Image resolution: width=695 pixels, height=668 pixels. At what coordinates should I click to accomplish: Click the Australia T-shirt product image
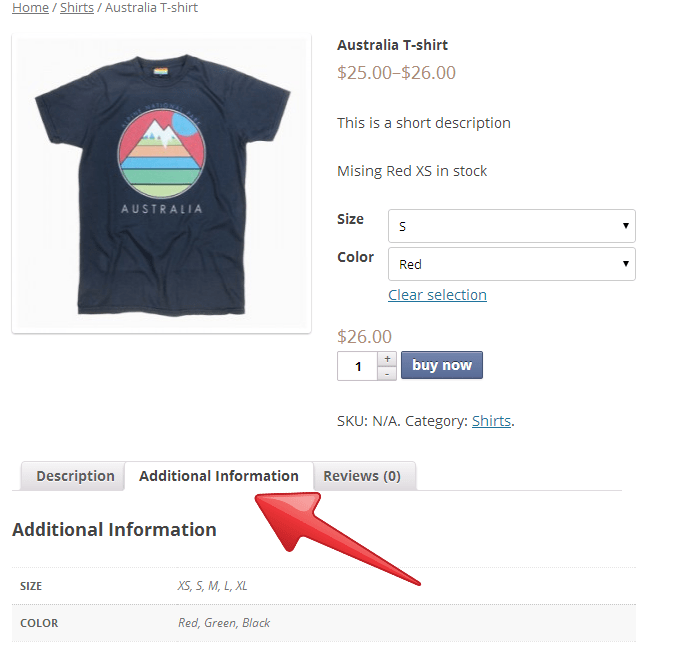tap(161, 183)
